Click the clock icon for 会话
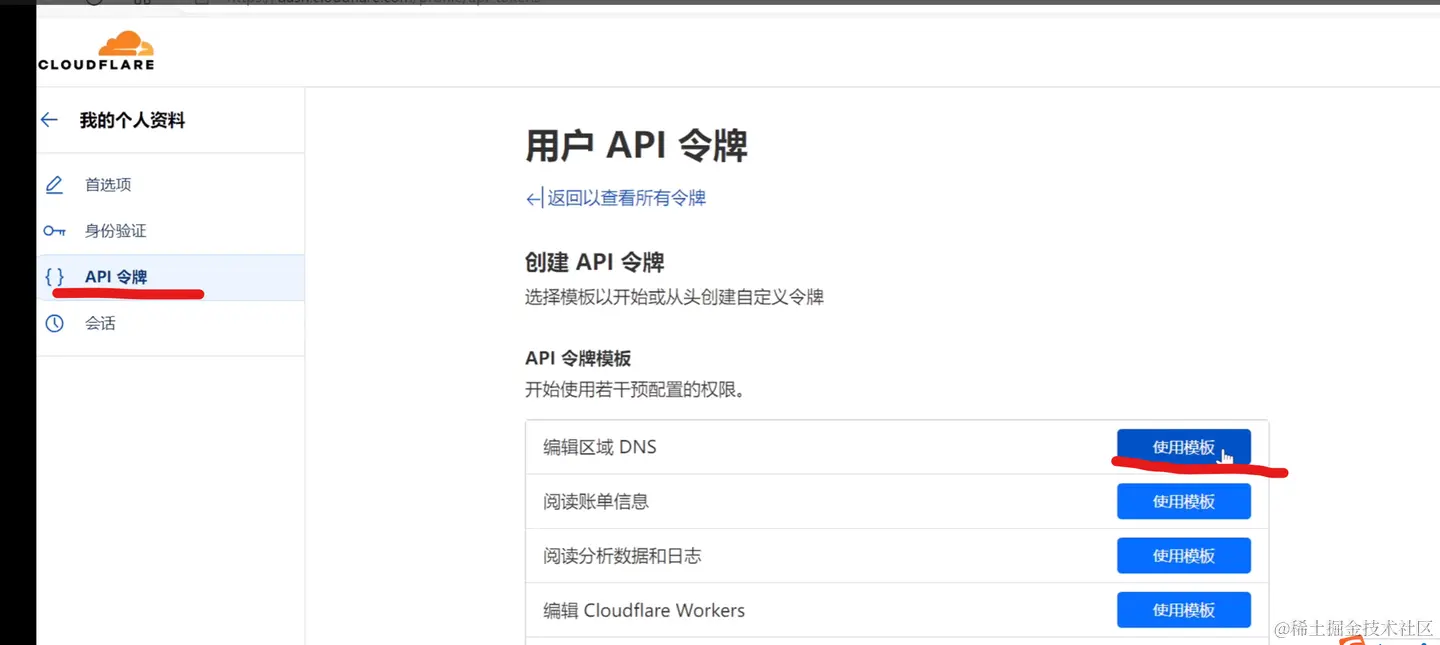This screenshot has height=645, width=1440. [54, 323]
